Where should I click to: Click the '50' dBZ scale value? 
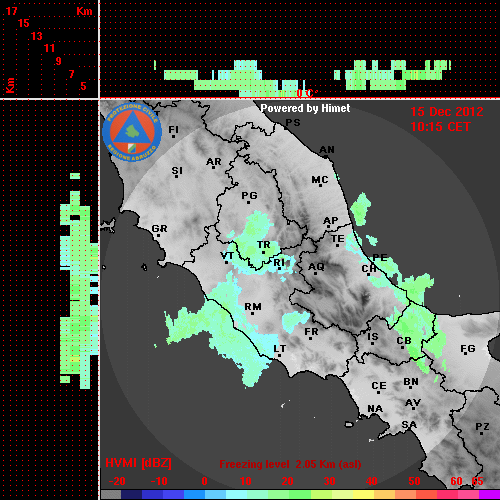[414, 481]
